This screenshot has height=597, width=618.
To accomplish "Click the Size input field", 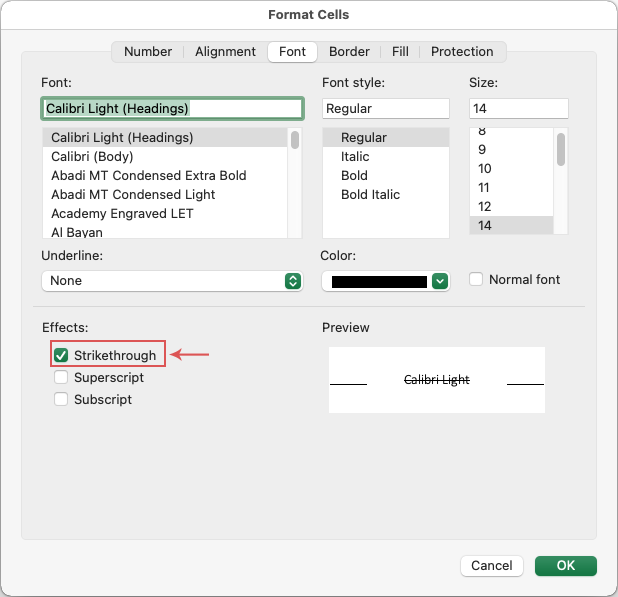I will tap(518, 108).
